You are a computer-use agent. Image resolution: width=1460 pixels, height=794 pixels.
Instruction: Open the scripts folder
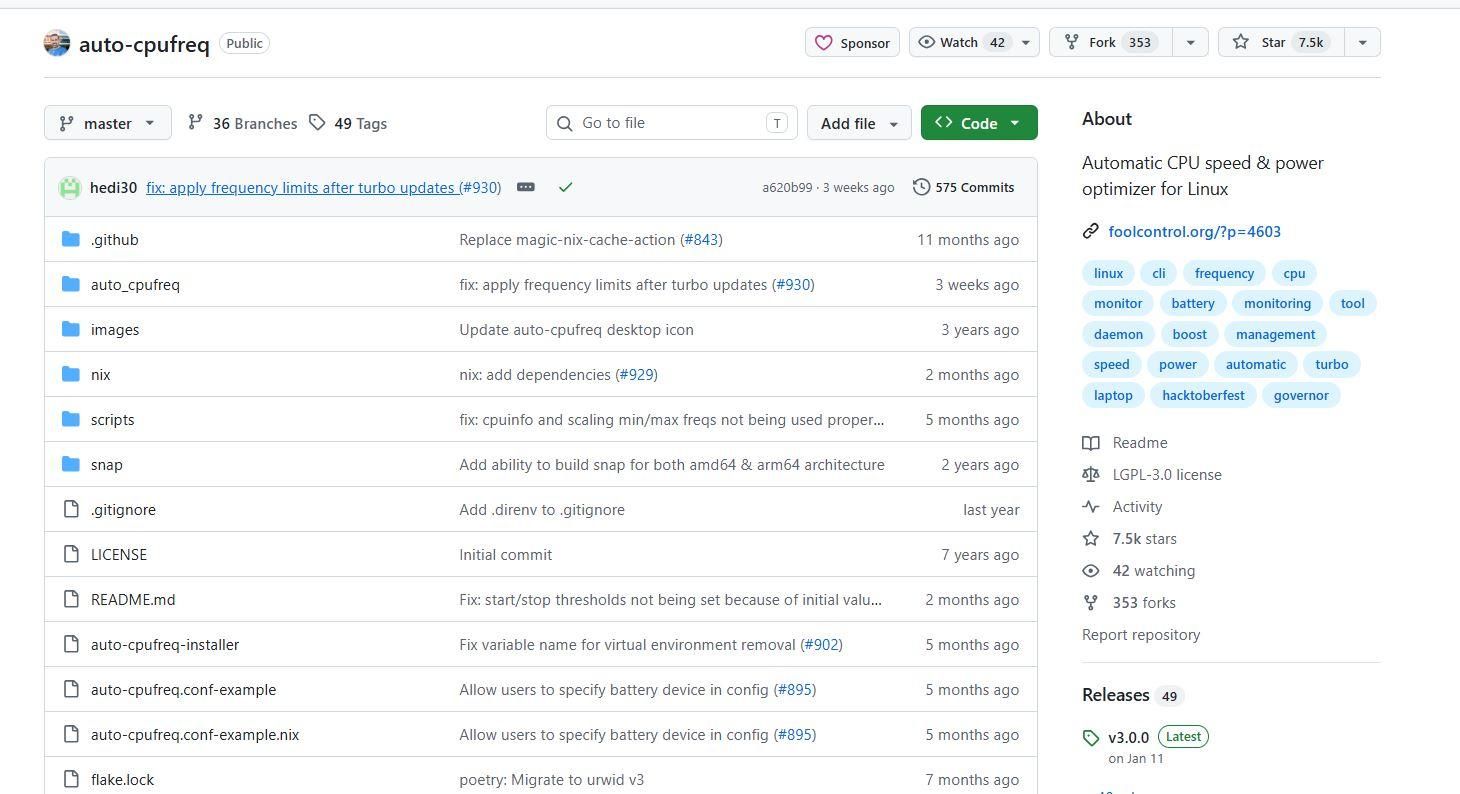click(112, 419)
